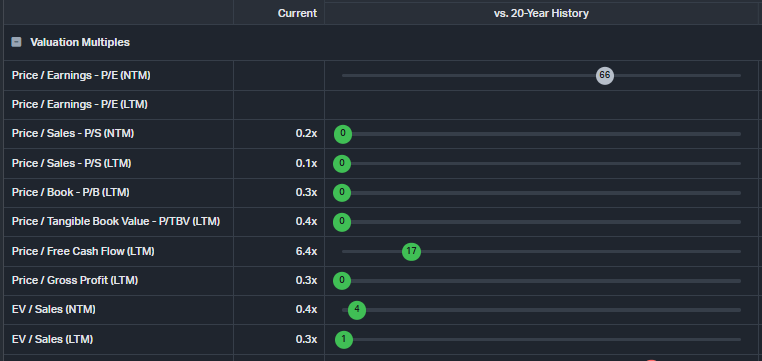Click the P/S (LTM) percentile marker
This screenshot has height=361, width=762.
[342, 164]
